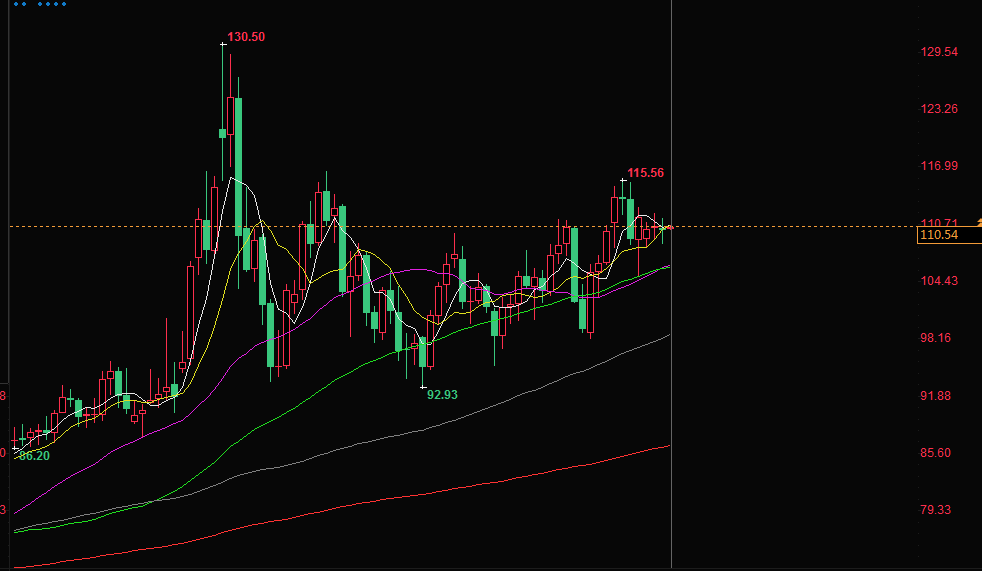Screen dimensions: 982x571
Task: Click the 86.20 starting low label
Action: 33,456
